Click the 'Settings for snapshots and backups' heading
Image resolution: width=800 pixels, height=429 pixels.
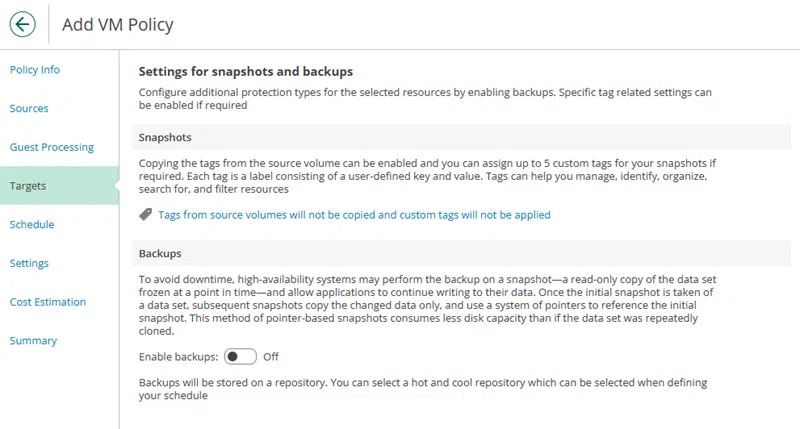coord(246,72)
